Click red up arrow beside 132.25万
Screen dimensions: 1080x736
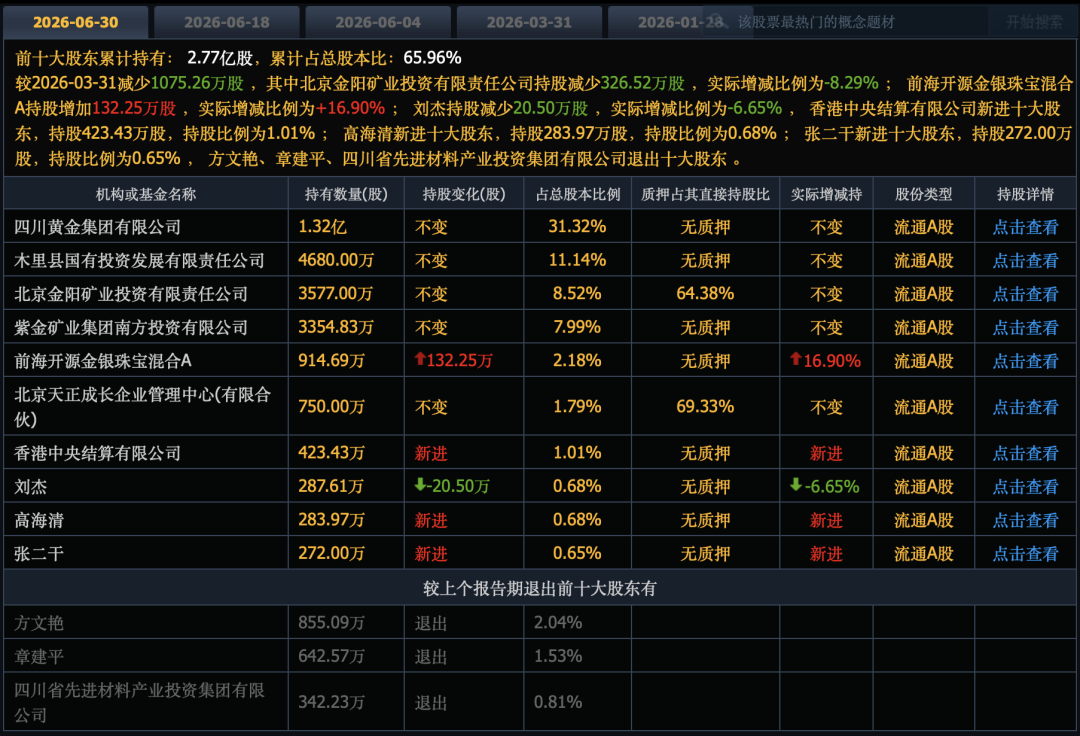(419, 359)
